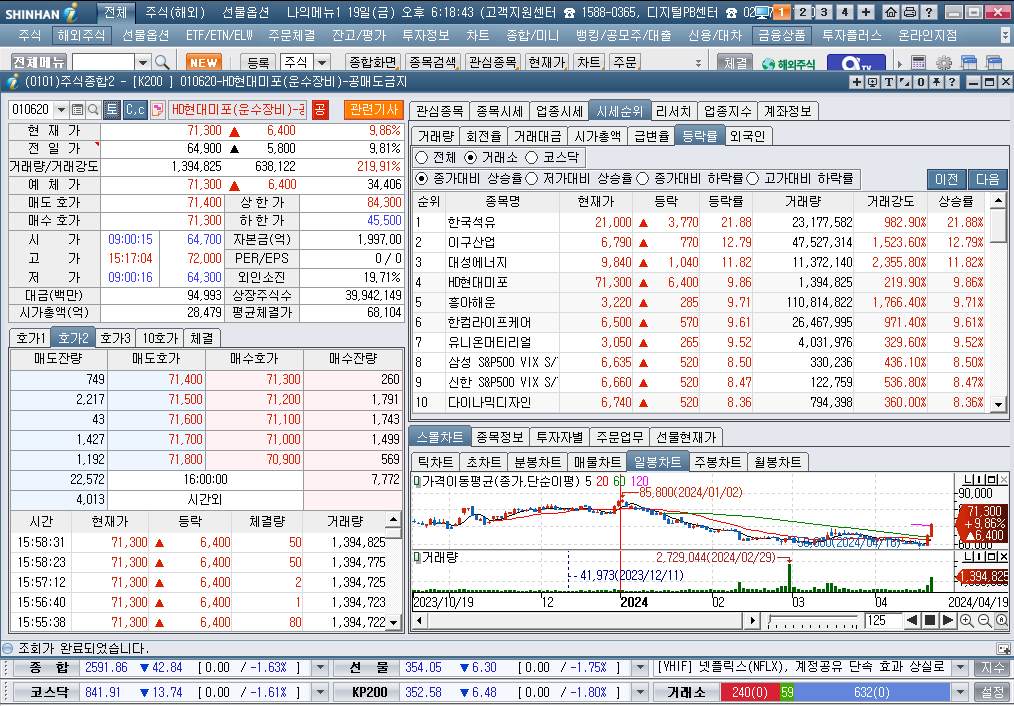
Task: Click the magnifier search icon beside 전체메뉴 box
Action: click(162, 62)
